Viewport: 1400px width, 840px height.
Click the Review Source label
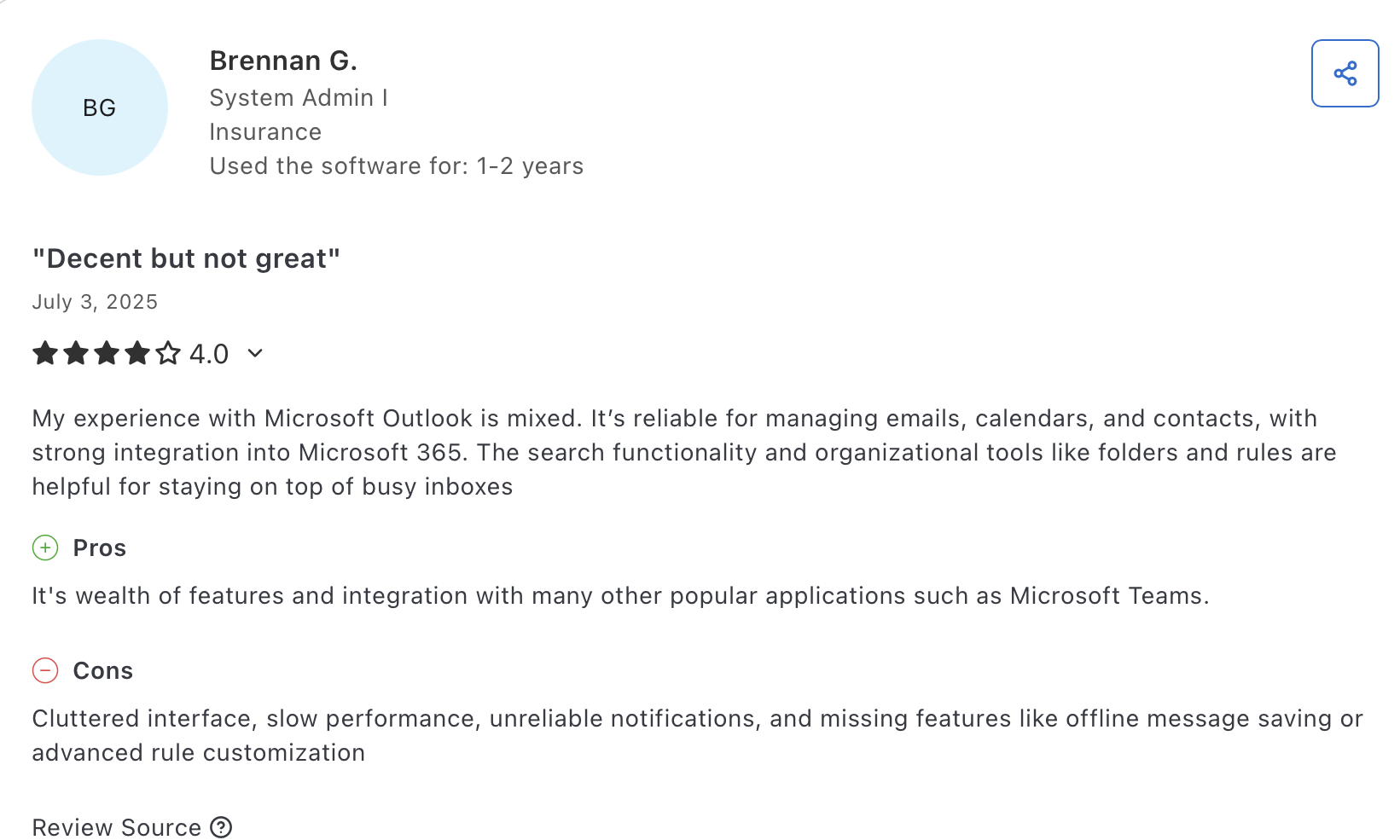click(x=116, y=827)
